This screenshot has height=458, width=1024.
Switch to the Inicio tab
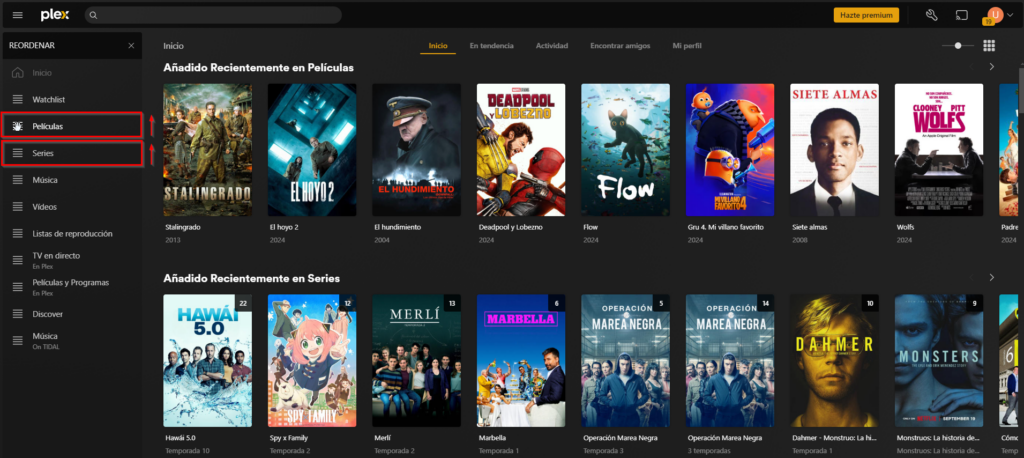[x=438, y=46]
